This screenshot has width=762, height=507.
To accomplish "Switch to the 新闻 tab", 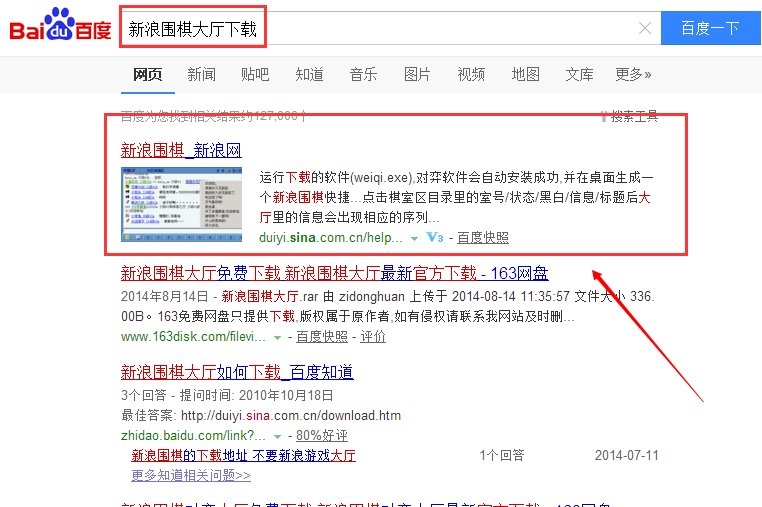I will click(200, 74).
